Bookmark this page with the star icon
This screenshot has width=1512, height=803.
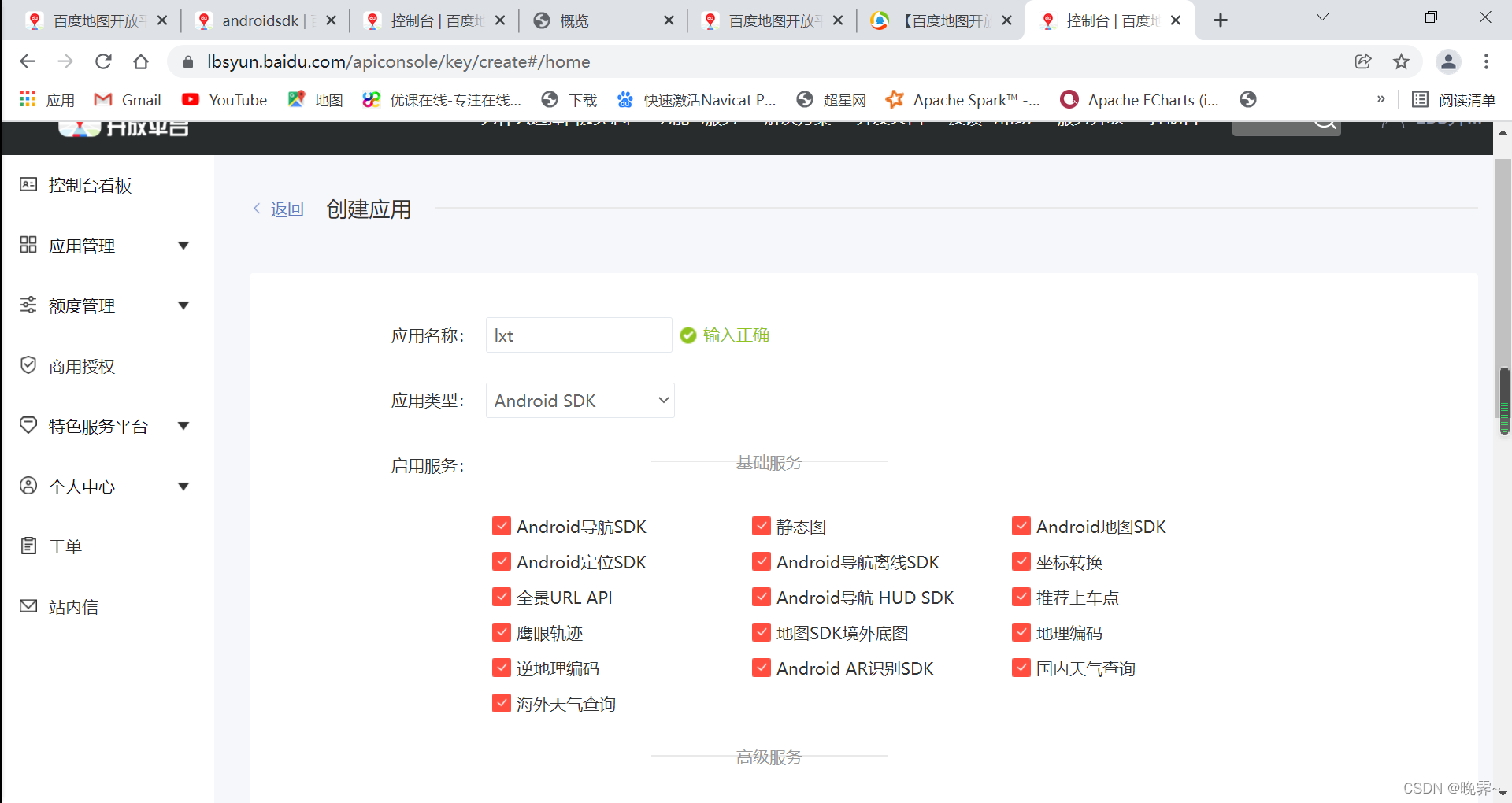(1401, 61)
